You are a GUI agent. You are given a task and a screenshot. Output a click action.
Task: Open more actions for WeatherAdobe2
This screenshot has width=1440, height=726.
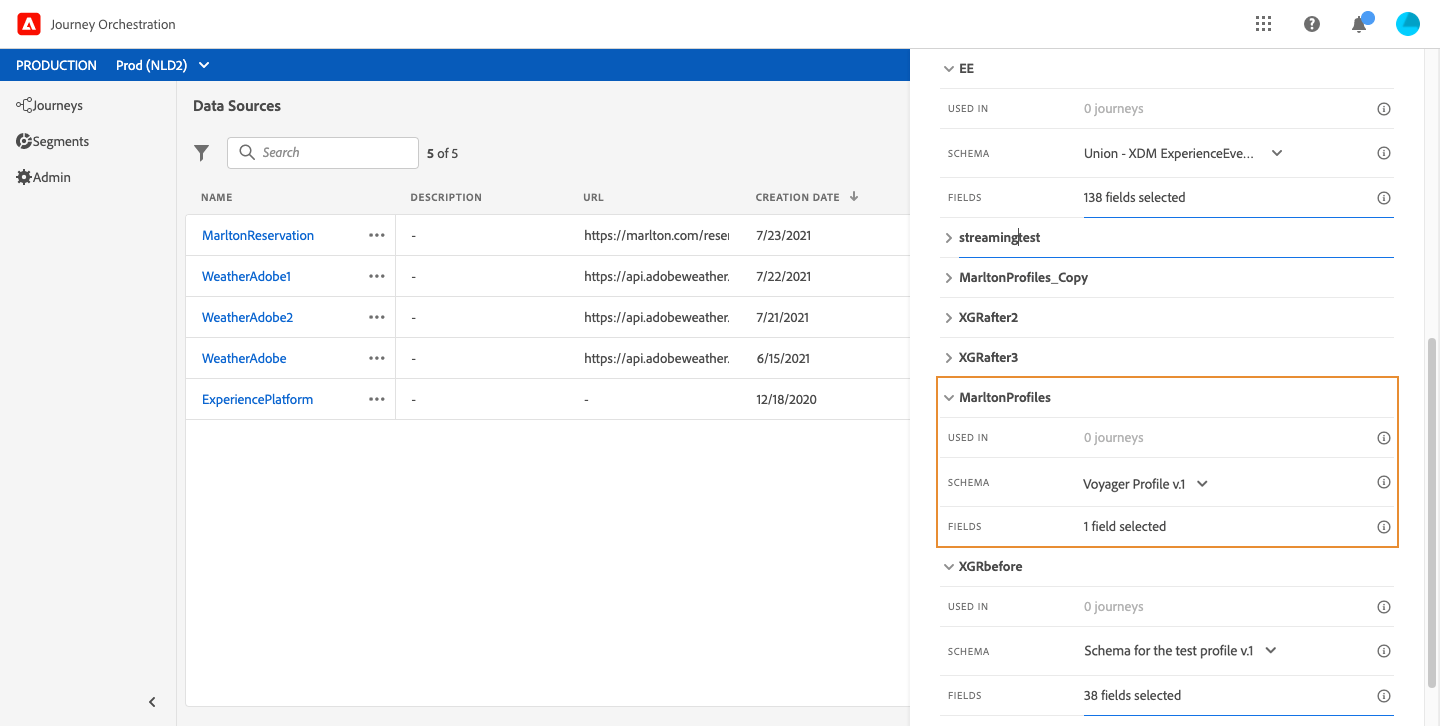(376, 317)
